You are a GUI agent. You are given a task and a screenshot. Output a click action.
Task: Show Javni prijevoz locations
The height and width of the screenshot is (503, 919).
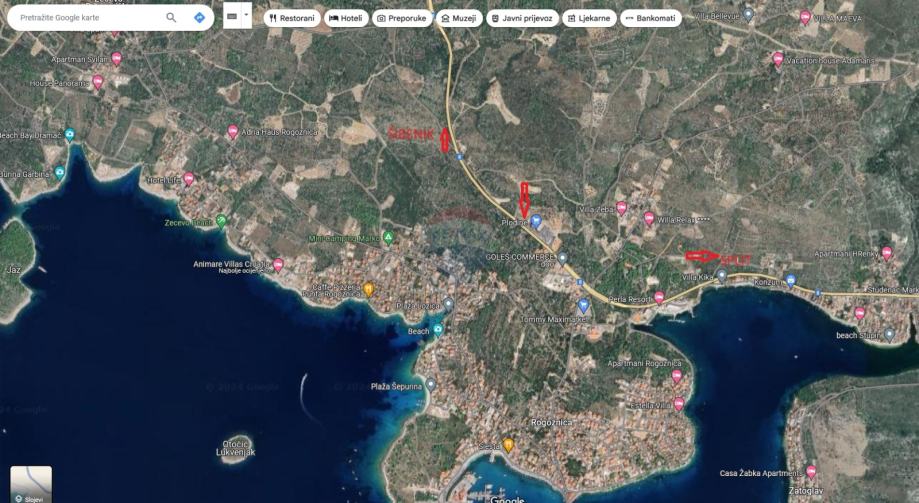tap(522, 18)
